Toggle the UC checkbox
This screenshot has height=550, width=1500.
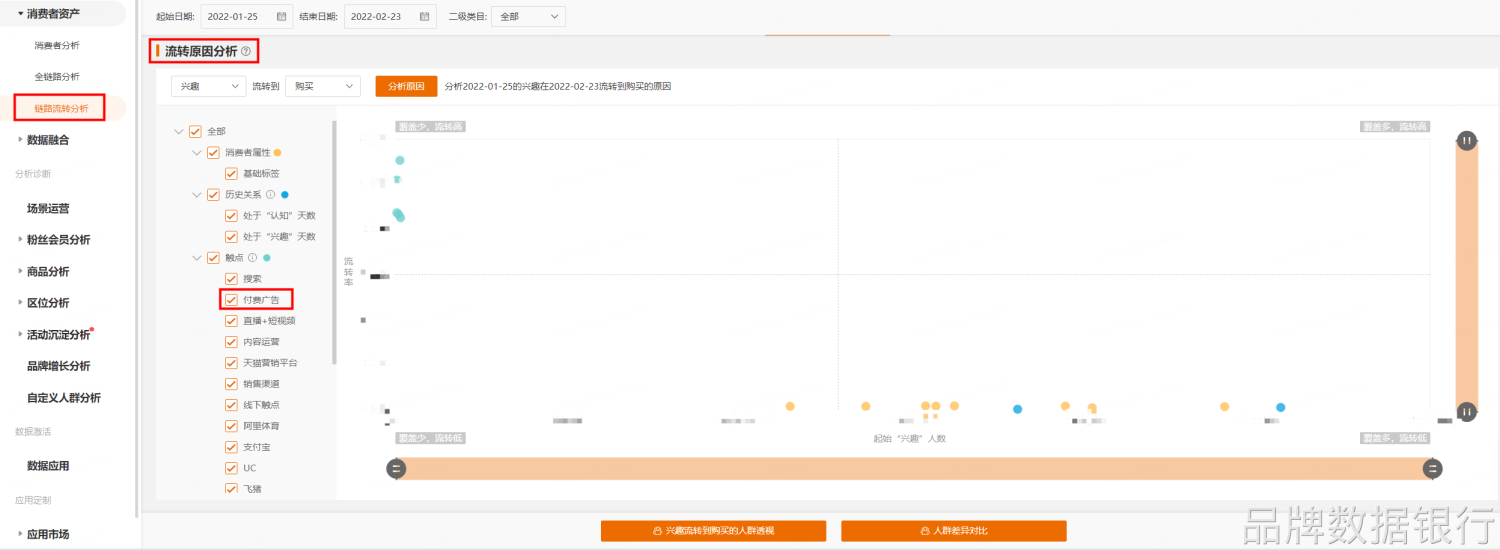pos(231,467)
